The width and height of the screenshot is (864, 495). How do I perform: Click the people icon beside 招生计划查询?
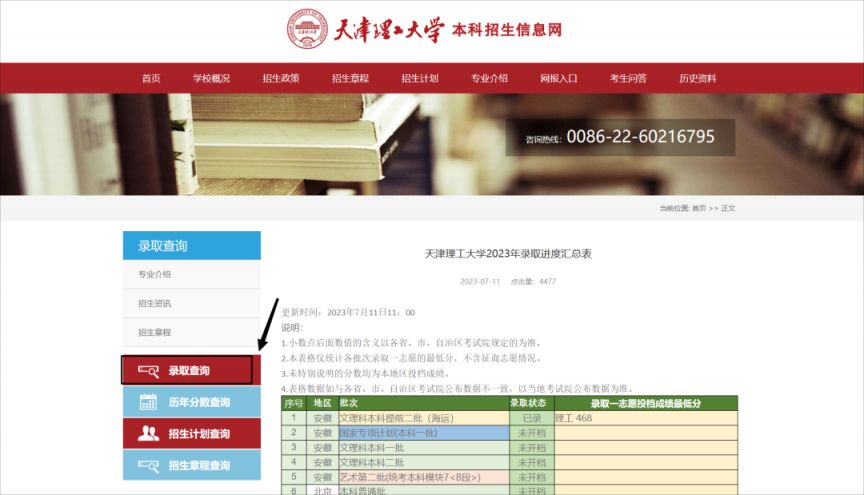tap(148, 433)
